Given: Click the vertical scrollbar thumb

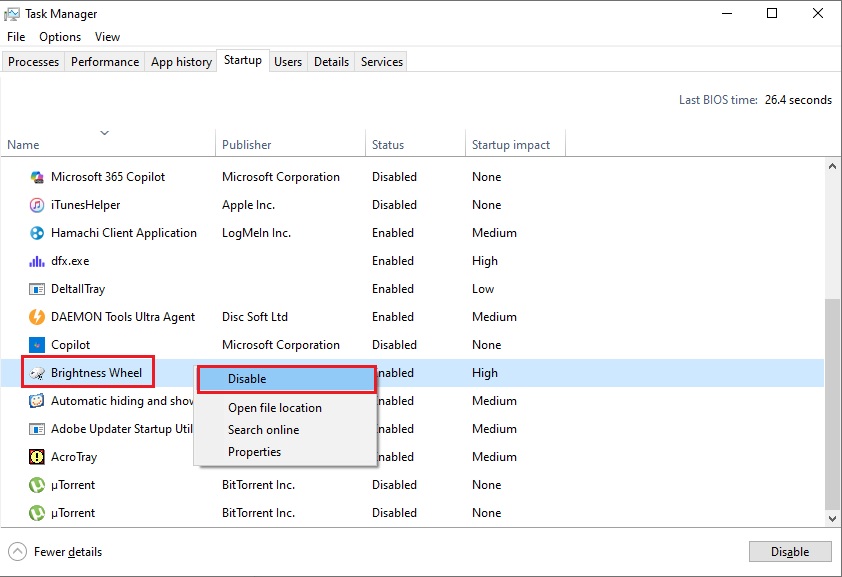Looking at the screenshot, I should 832,403.
